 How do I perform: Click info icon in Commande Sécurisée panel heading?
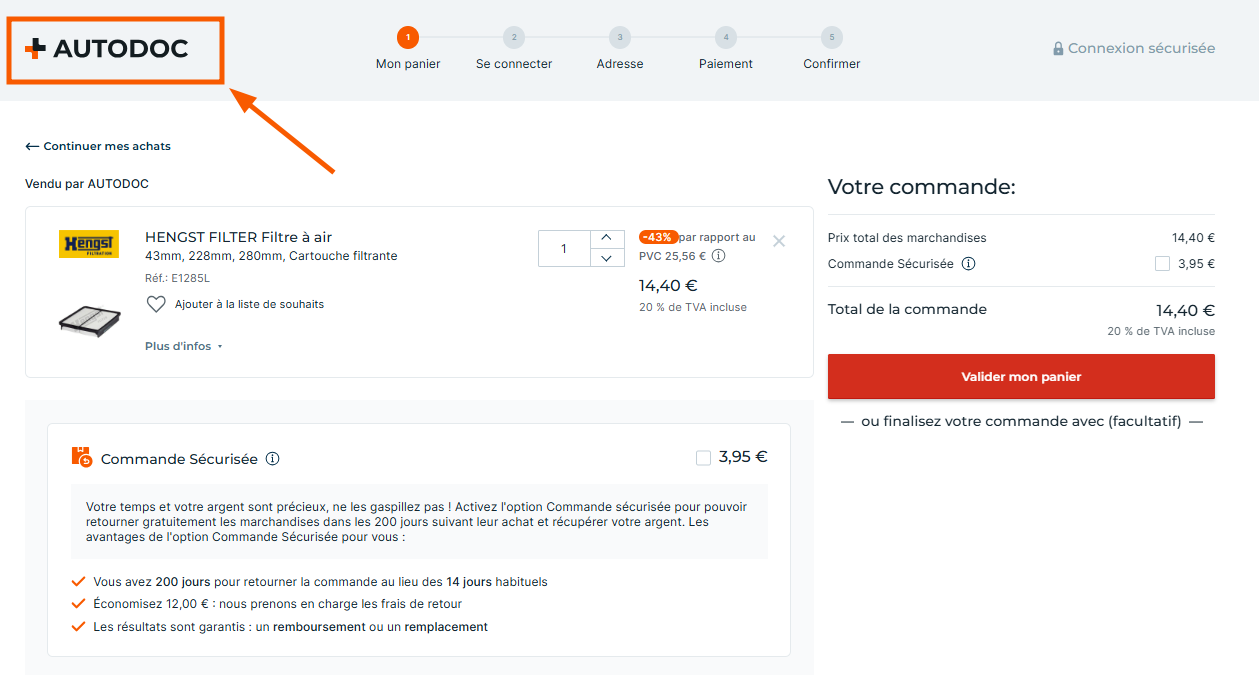click(273, 459)
